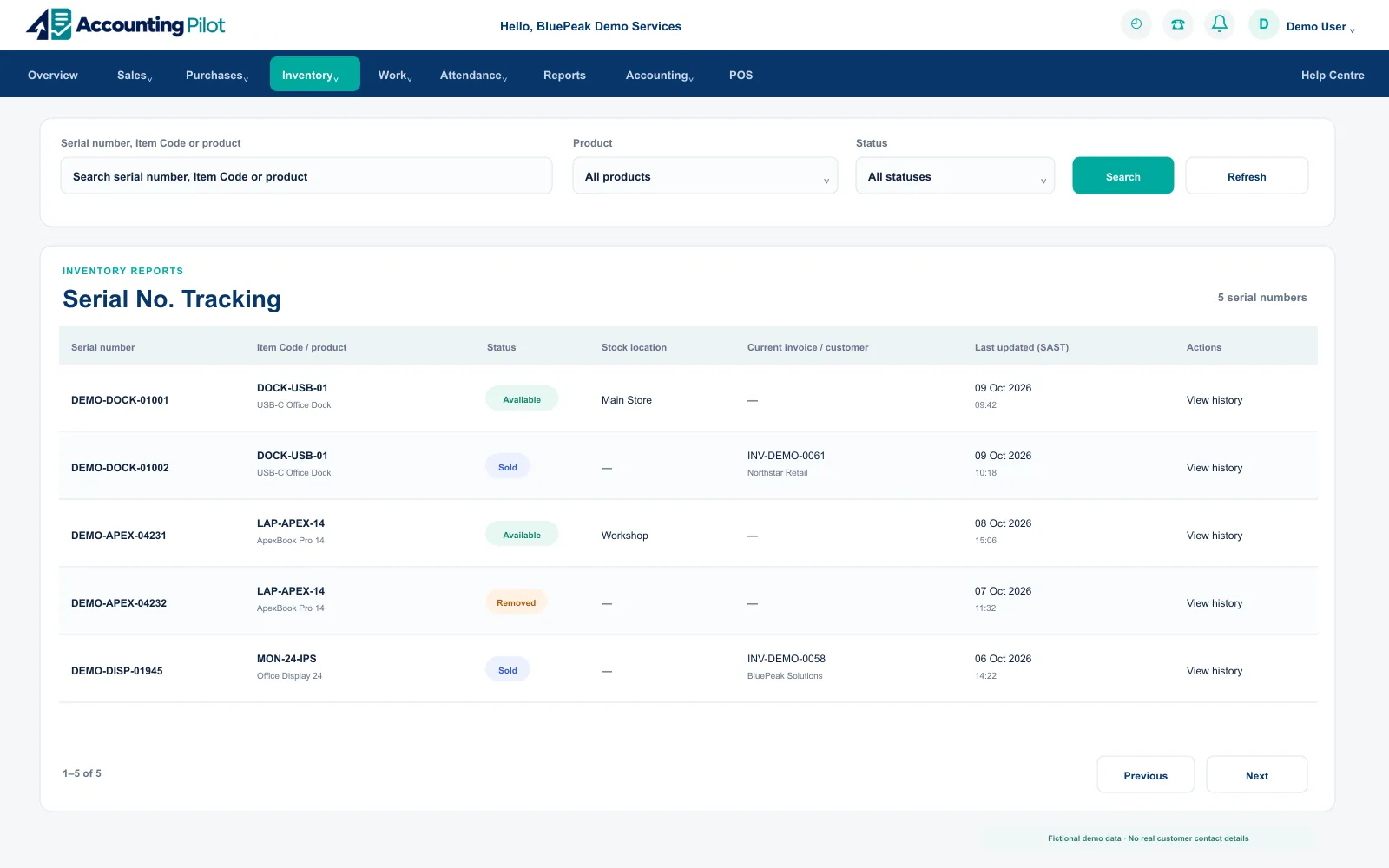1389x868 pixels.
Task: View history for DEMO-APEX-04232
Action: 1215,603
